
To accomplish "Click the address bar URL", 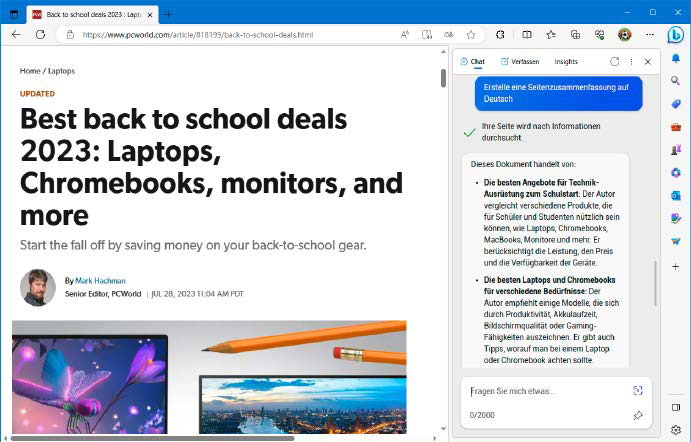I will pyautogui.click(x=198, y=35).
